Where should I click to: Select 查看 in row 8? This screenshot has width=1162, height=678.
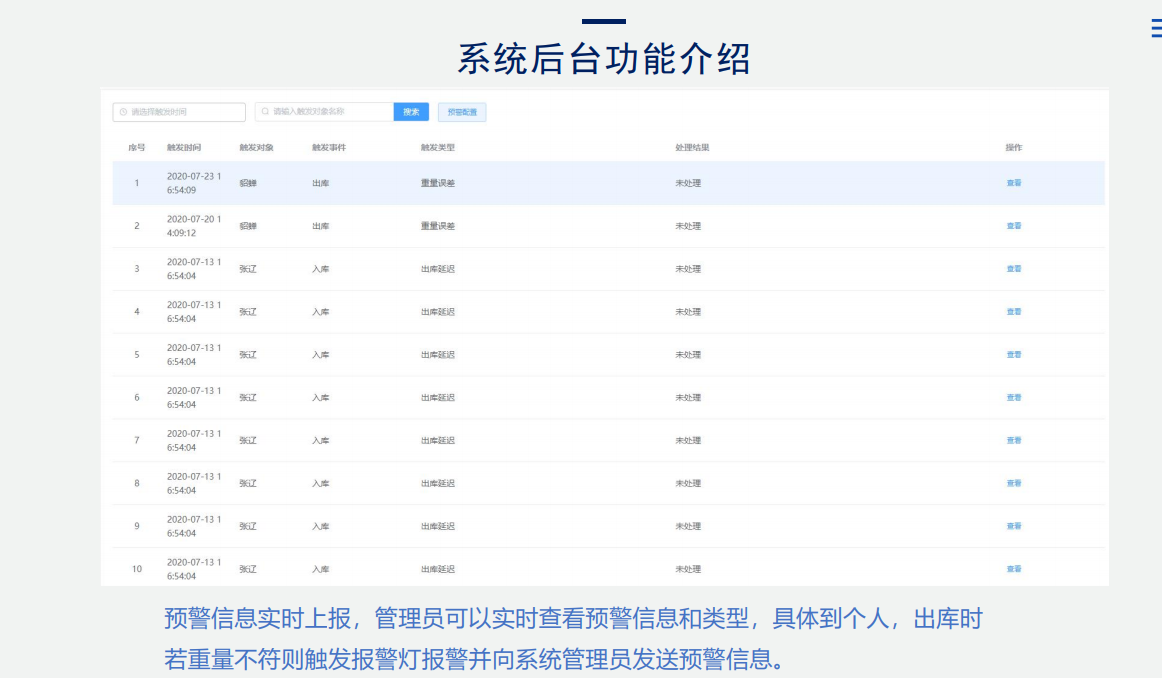pos(1014,483)
